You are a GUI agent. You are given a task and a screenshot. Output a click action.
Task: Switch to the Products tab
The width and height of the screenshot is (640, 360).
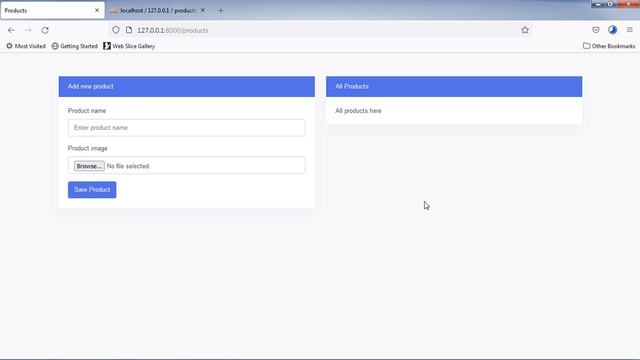pos(52,11)
